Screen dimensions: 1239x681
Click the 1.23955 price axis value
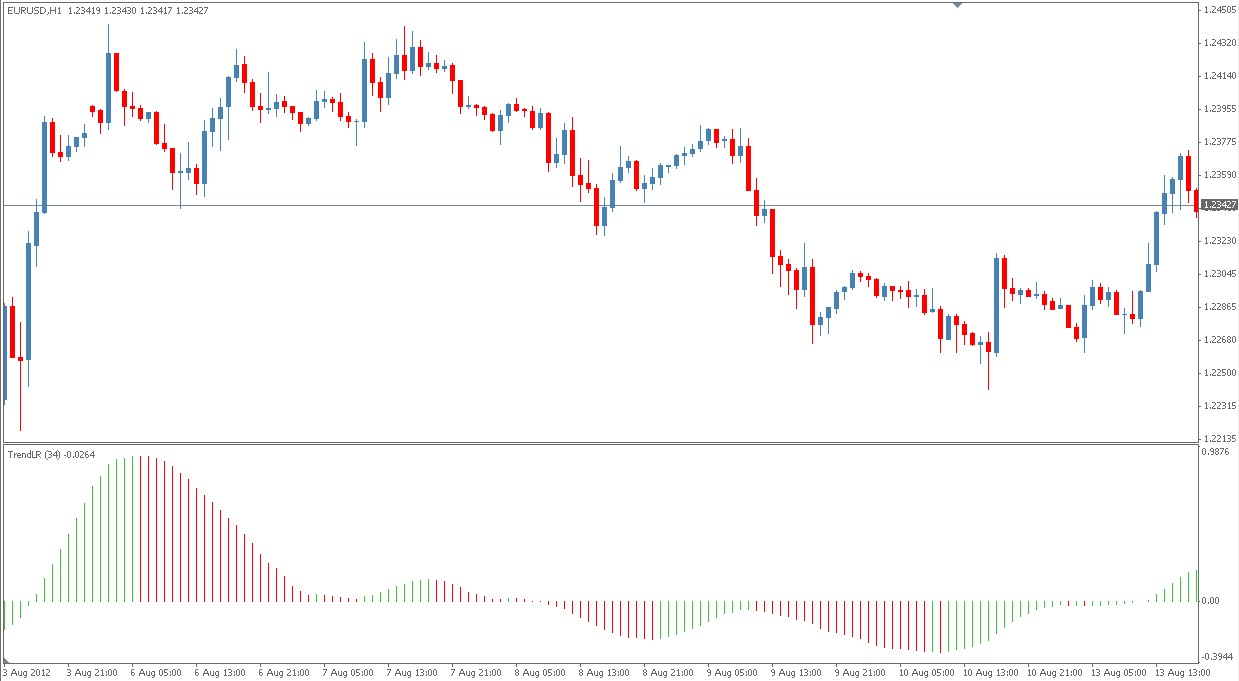coord(1221,109)
